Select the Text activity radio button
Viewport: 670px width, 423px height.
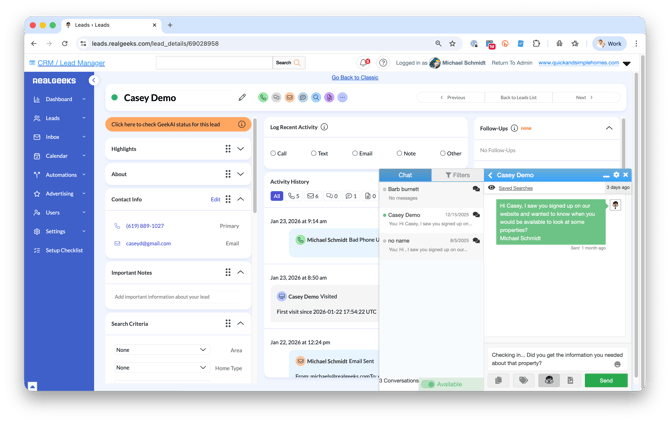(x=314, y=153)
